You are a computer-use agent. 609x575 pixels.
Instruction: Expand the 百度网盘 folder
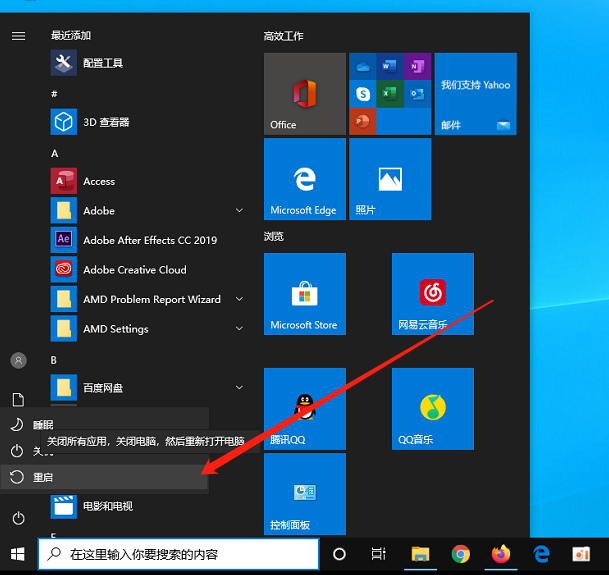pos(239,387)
